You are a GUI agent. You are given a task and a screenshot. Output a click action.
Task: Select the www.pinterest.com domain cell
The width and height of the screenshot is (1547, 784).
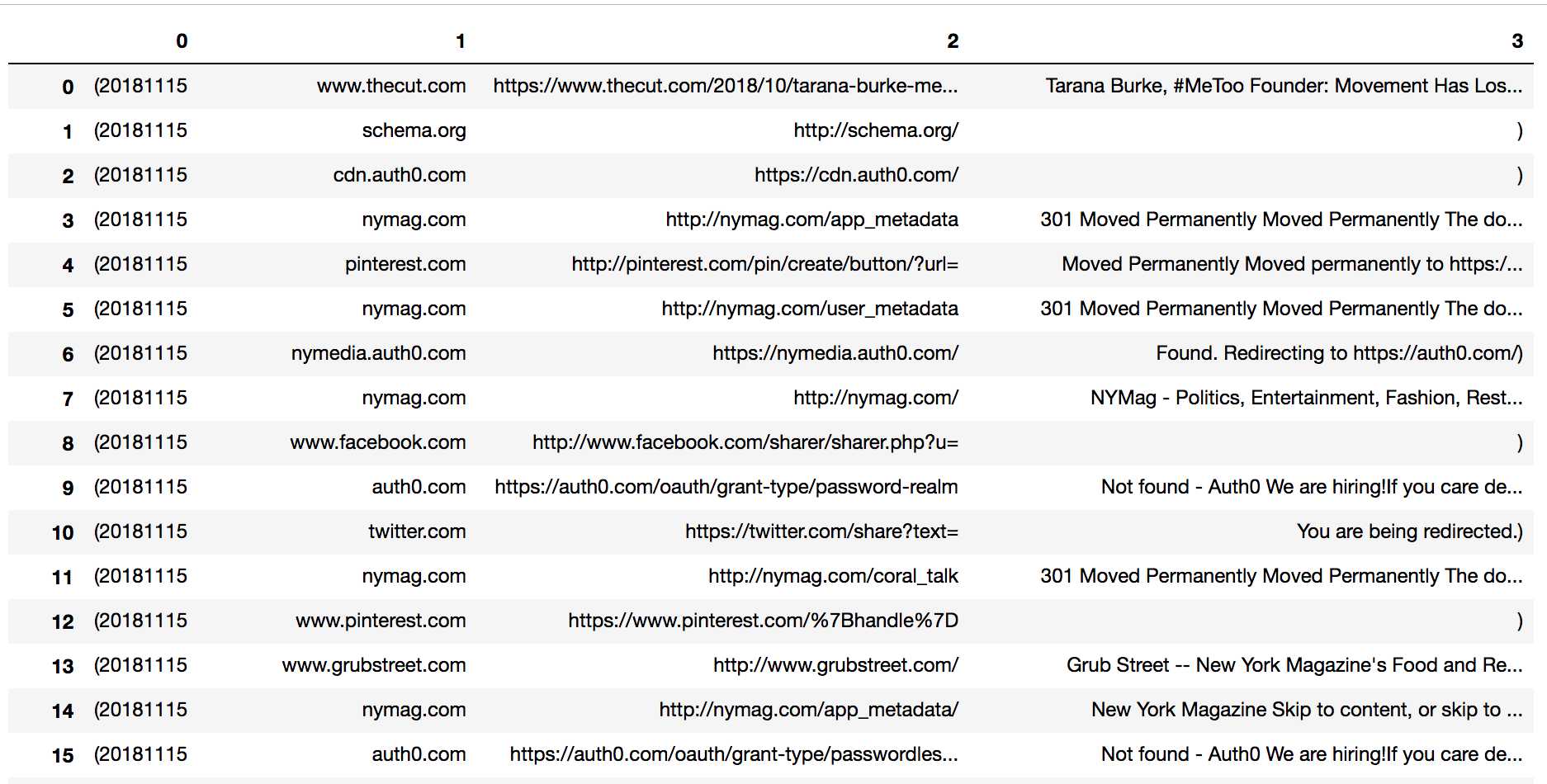pos(381,621)
